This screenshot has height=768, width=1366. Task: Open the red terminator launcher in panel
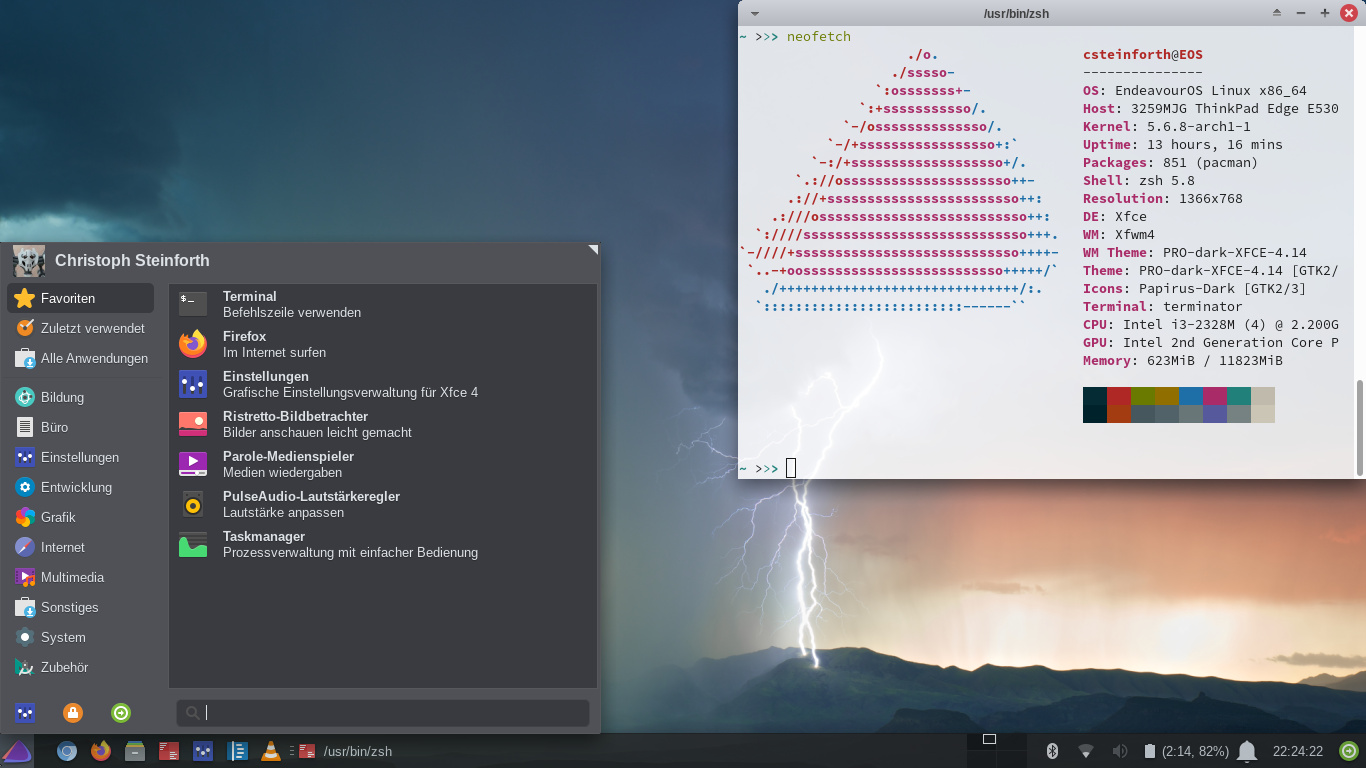pos(169,751)
